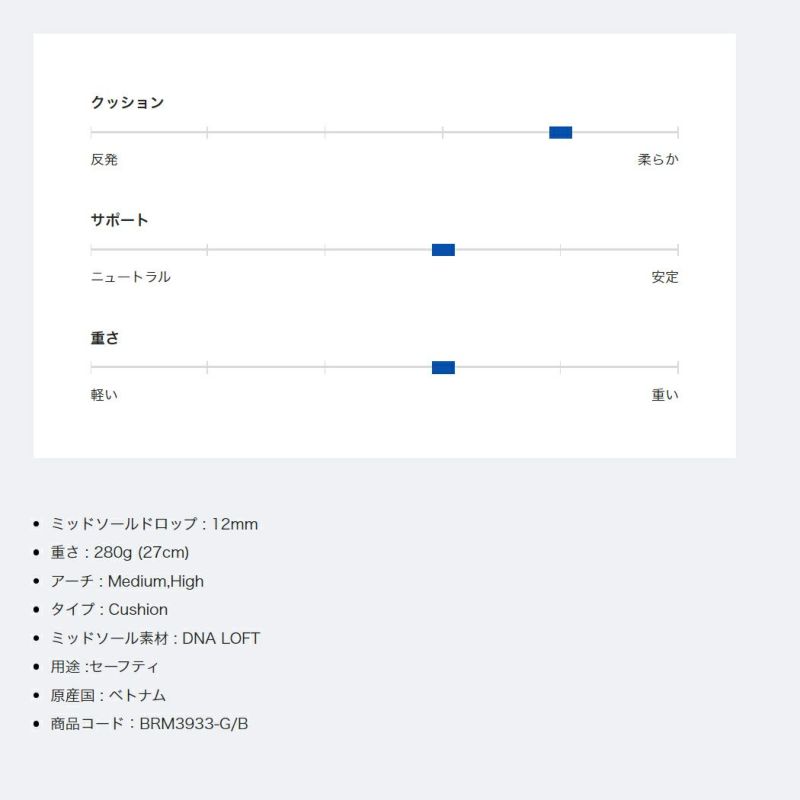Click the blue cushion slider marker
This screenshot has height=800, width=800.
click(560, 132)
